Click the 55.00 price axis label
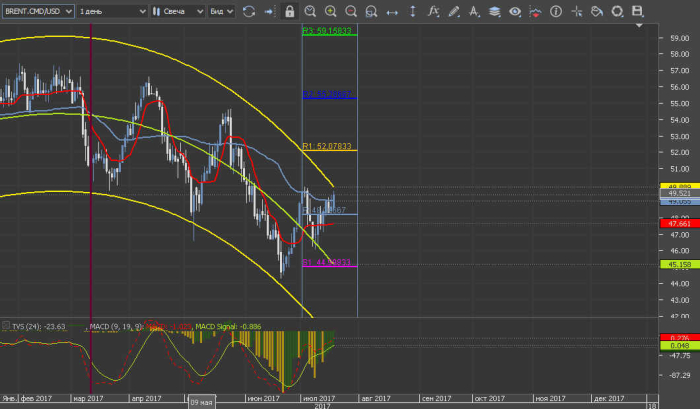This screenshot has width=700, height=409. [x=679, y=103]
